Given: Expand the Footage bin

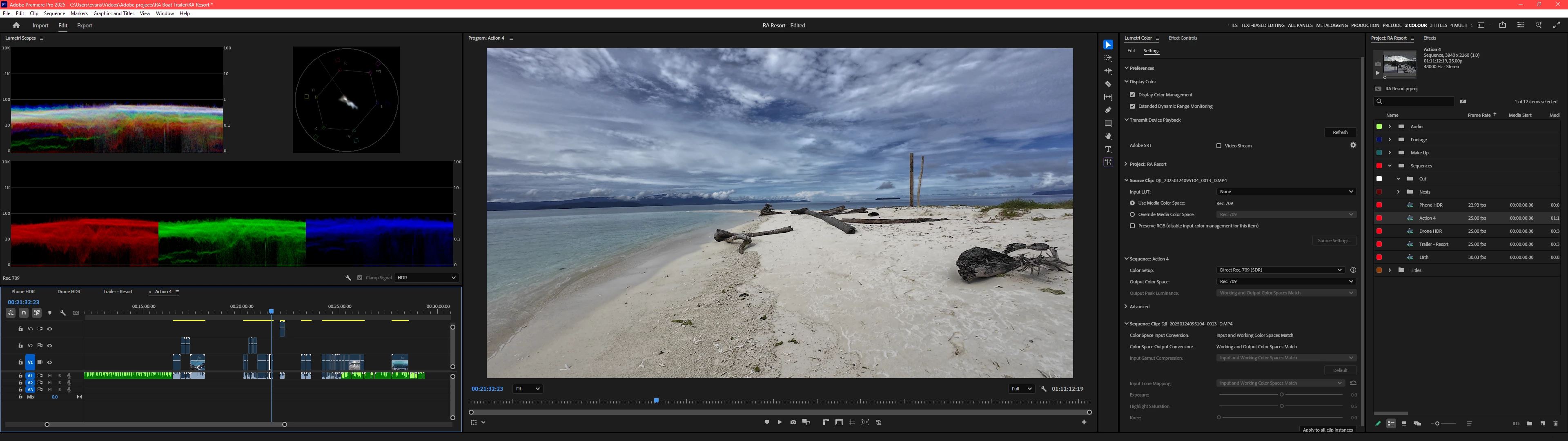Looking at the screenshot, I should (x=1390, y=140).
